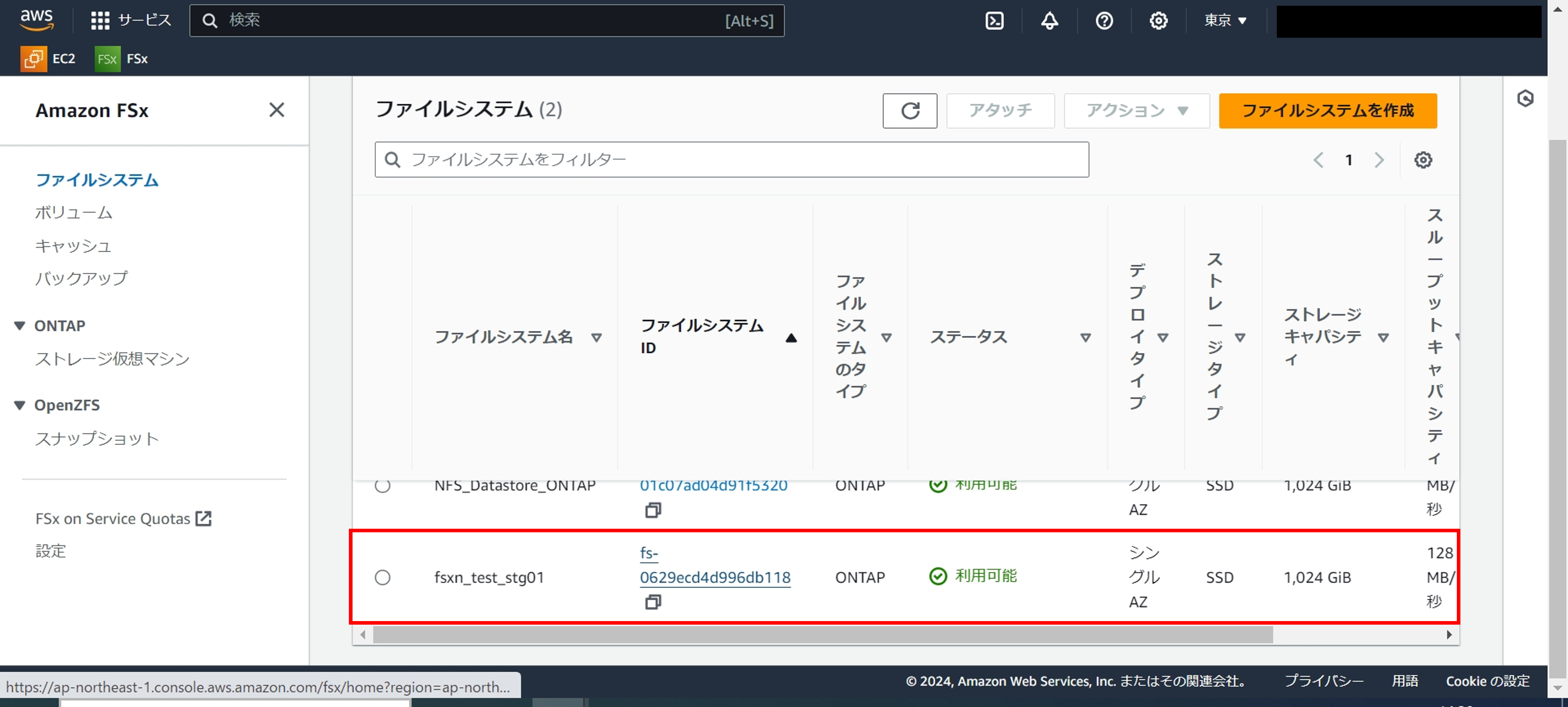Refresh the file systems list
Viewport: 1568px width, 707px height.
click(909, 111)
